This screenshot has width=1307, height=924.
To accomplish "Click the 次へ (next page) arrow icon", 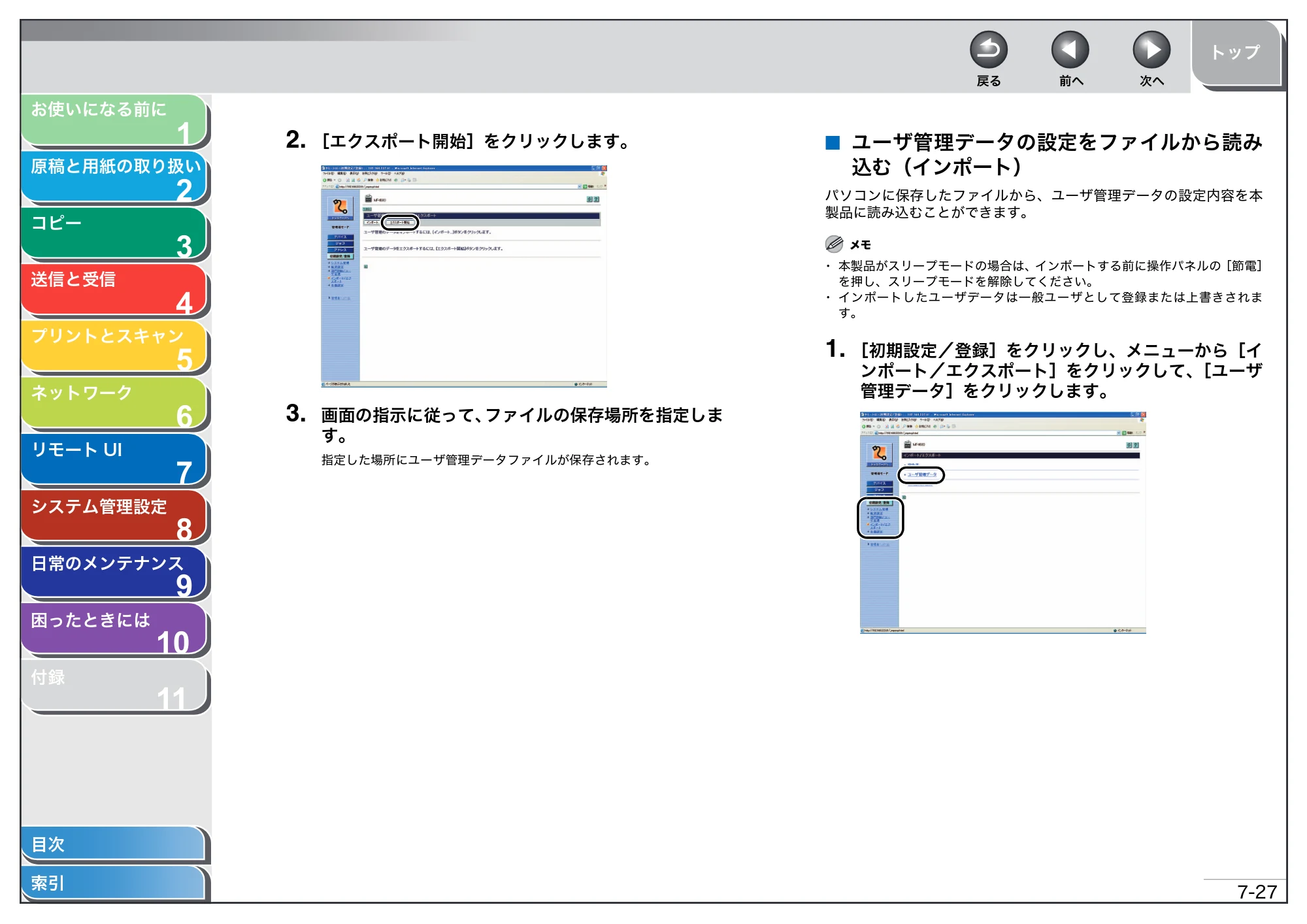I will pyautogui.click(x=1151, y=50).
